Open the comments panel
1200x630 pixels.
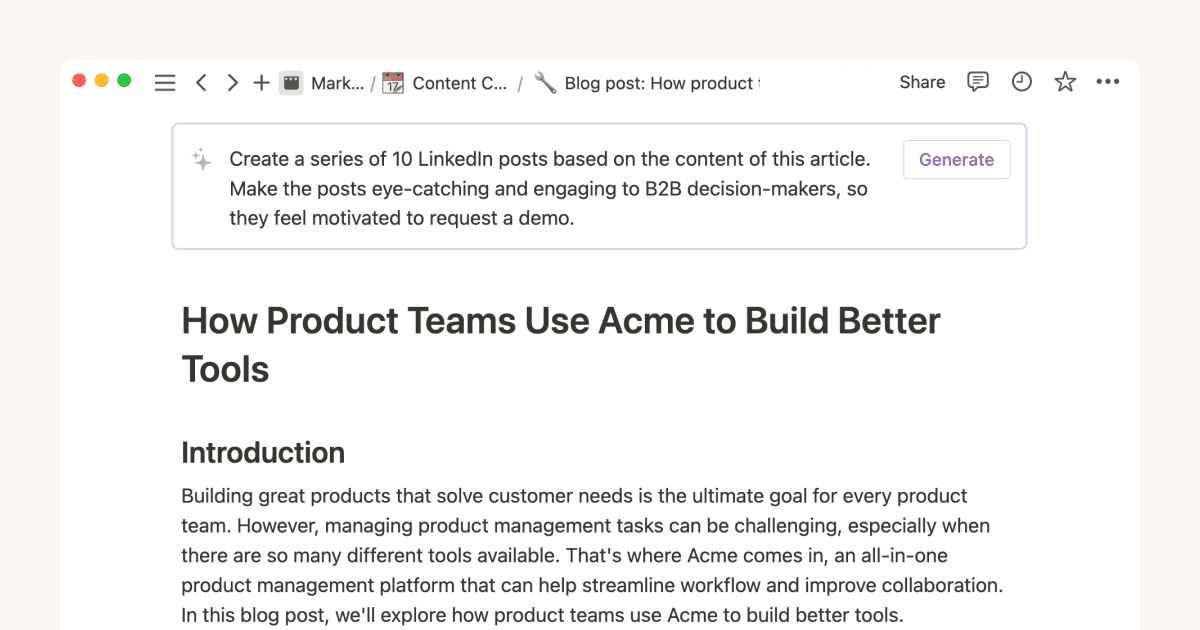(x=977, y=82)
